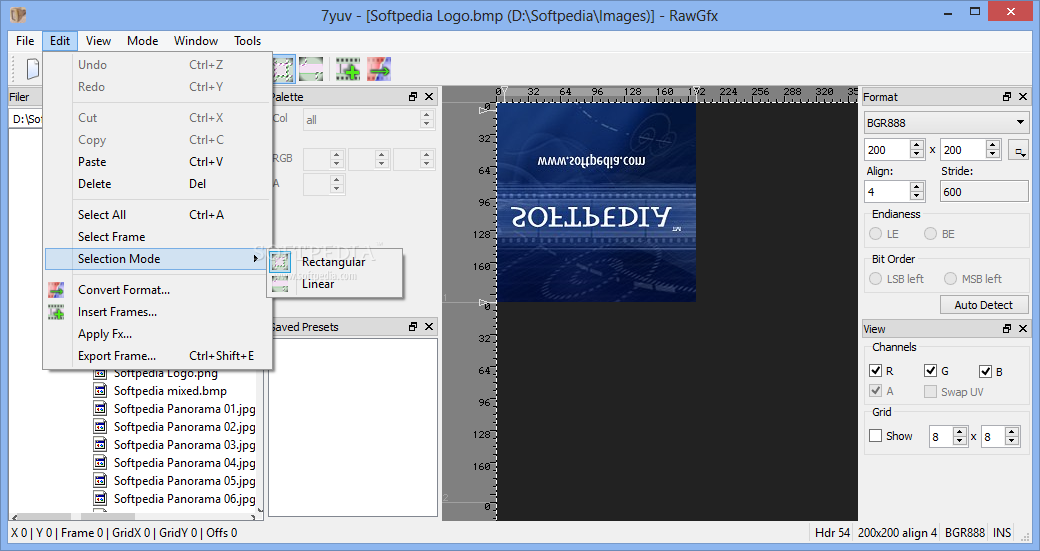Viewport: 1040px width, 551px height.
Task: Toggle the A channel checkbox
Action: 876,391
